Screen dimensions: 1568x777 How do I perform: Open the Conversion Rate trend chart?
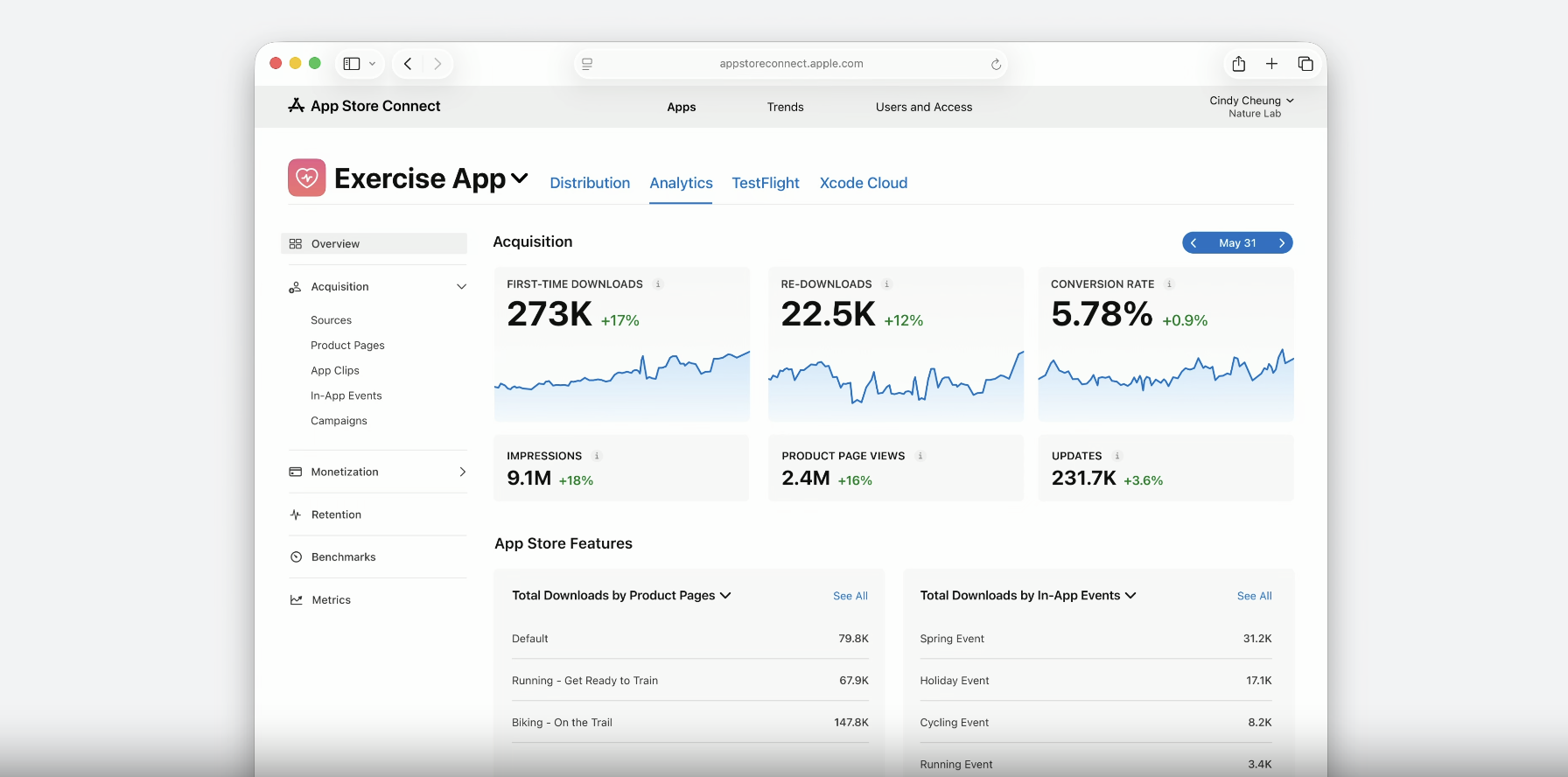pyautogui.click(x=1165, y=385)
